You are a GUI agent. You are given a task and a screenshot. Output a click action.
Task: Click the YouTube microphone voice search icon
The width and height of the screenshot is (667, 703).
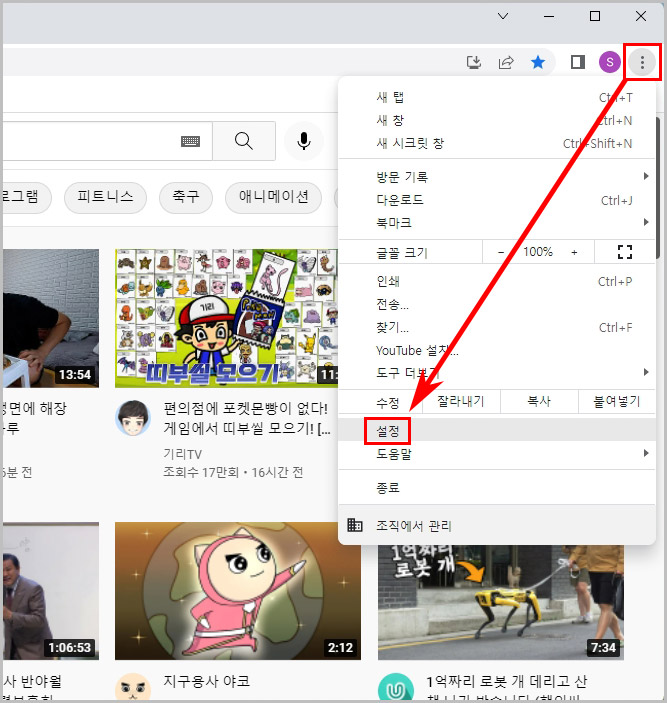304,141
